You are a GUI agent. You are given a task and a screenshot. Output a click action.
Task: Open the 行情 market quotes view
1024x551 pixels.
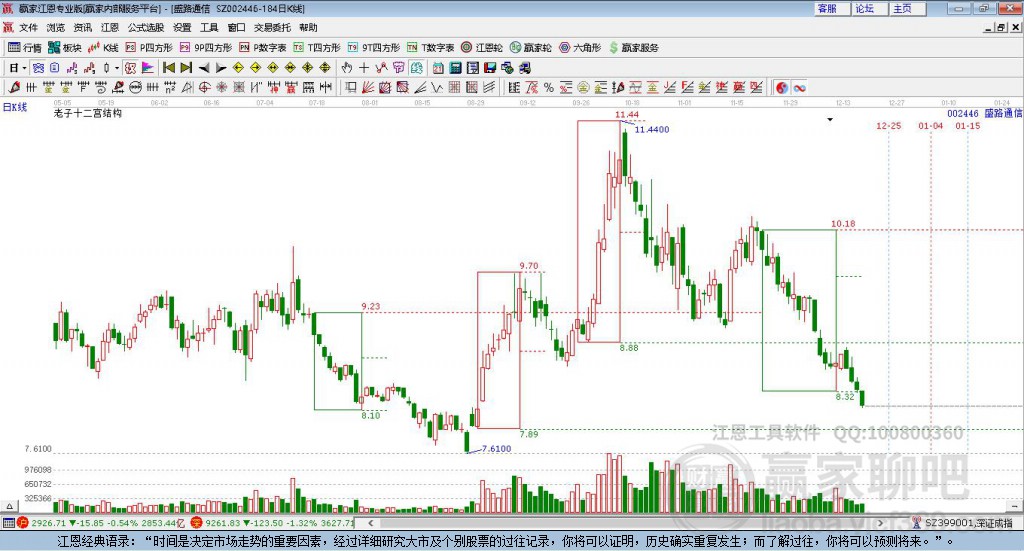pos(25,48)
